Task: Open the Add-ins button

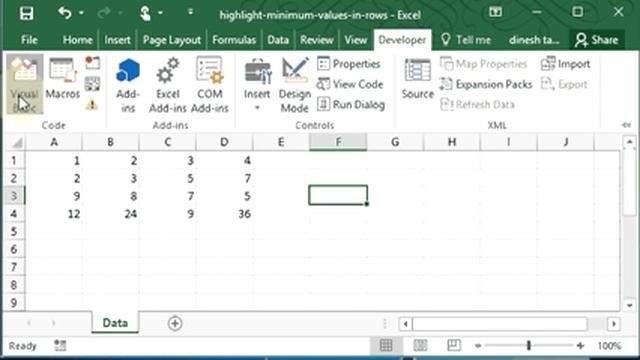Action: pos(128,85)
